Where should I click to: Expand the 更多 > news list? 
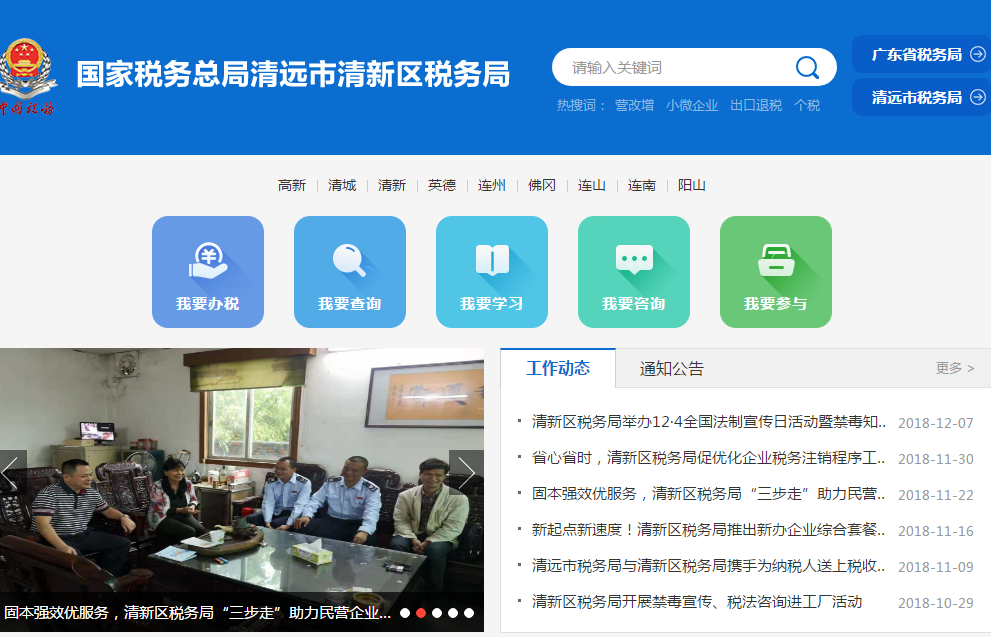pyautogui.click(x=954, y=368)
